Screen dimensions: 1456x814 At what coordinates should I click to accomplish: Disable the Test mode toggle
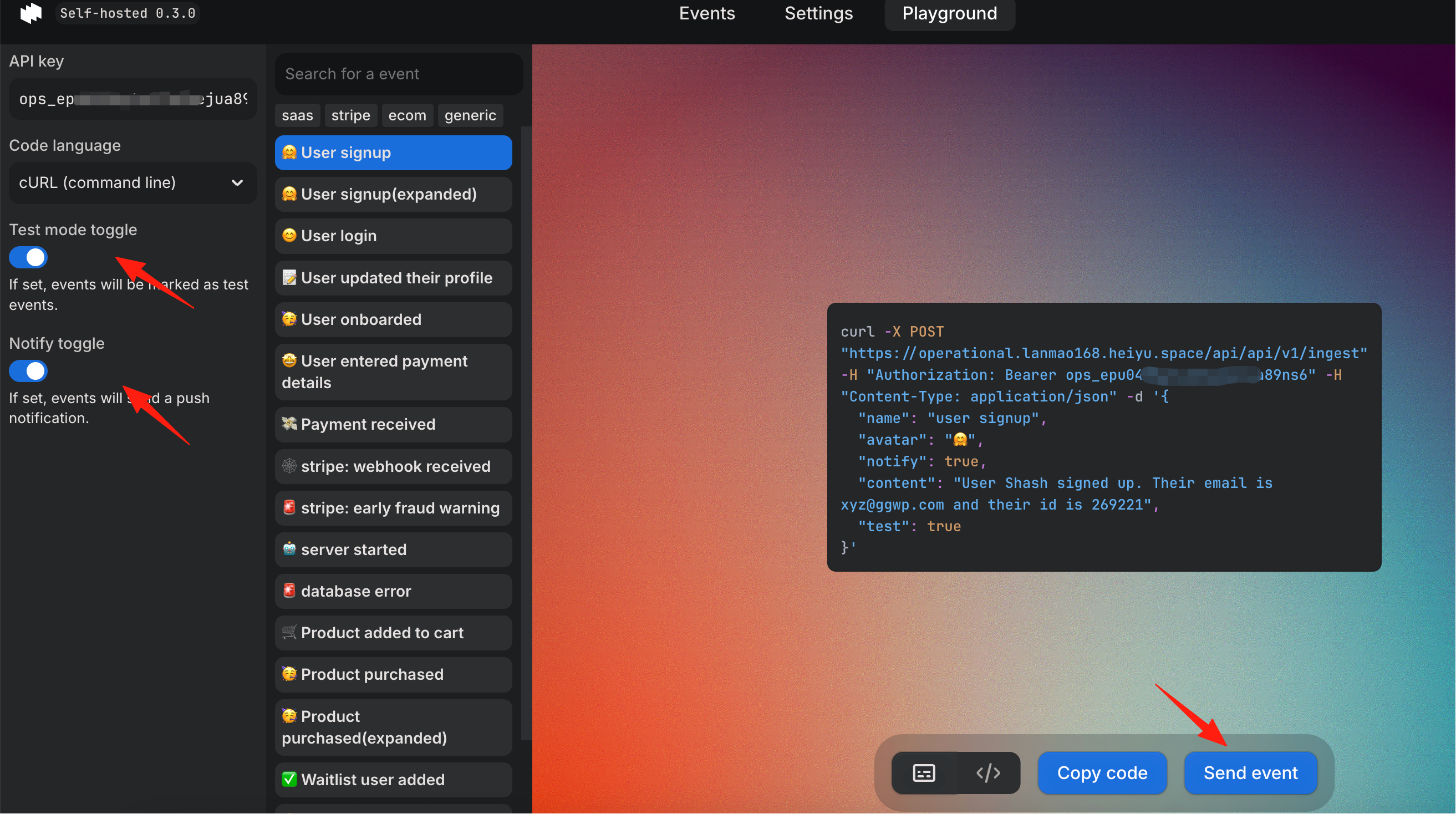tap(28, 258)
